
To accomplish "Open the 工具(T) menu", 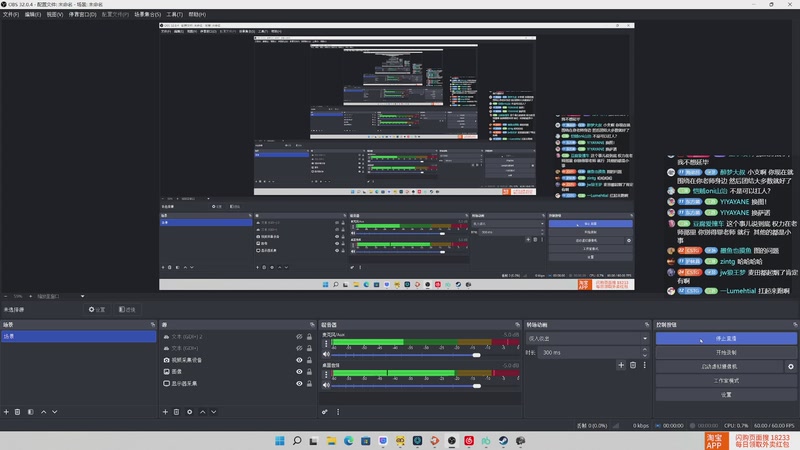I will [x=174, y=14].
